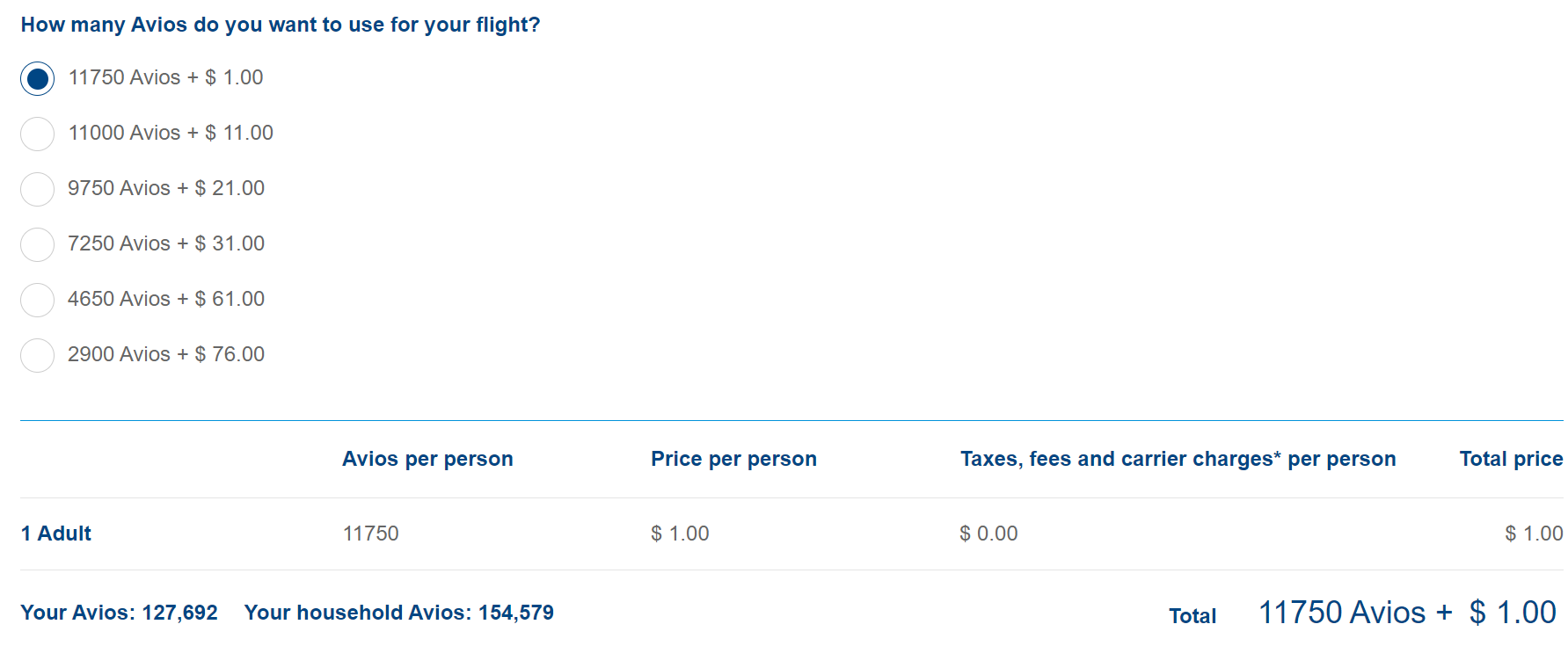This screenshot has width=1568, height=646.
Task: Click the Price per person column header
Action: point(733,459)
